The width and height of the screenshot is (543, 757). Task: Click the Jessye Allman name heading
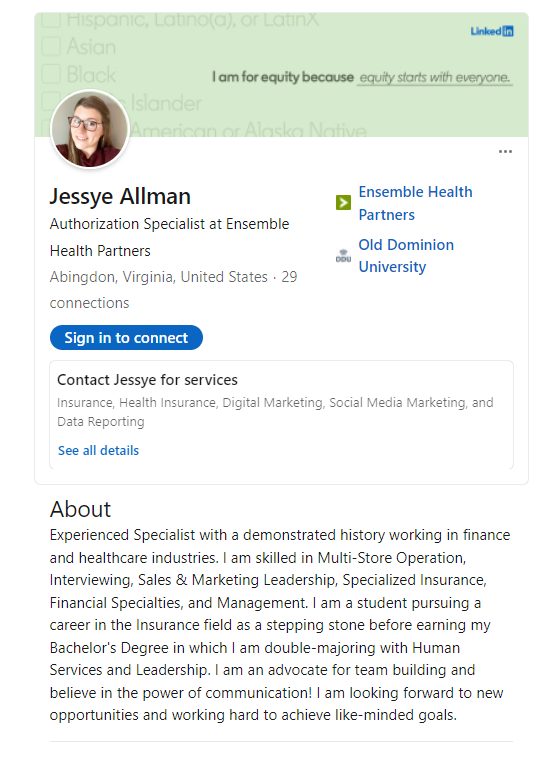120,196
